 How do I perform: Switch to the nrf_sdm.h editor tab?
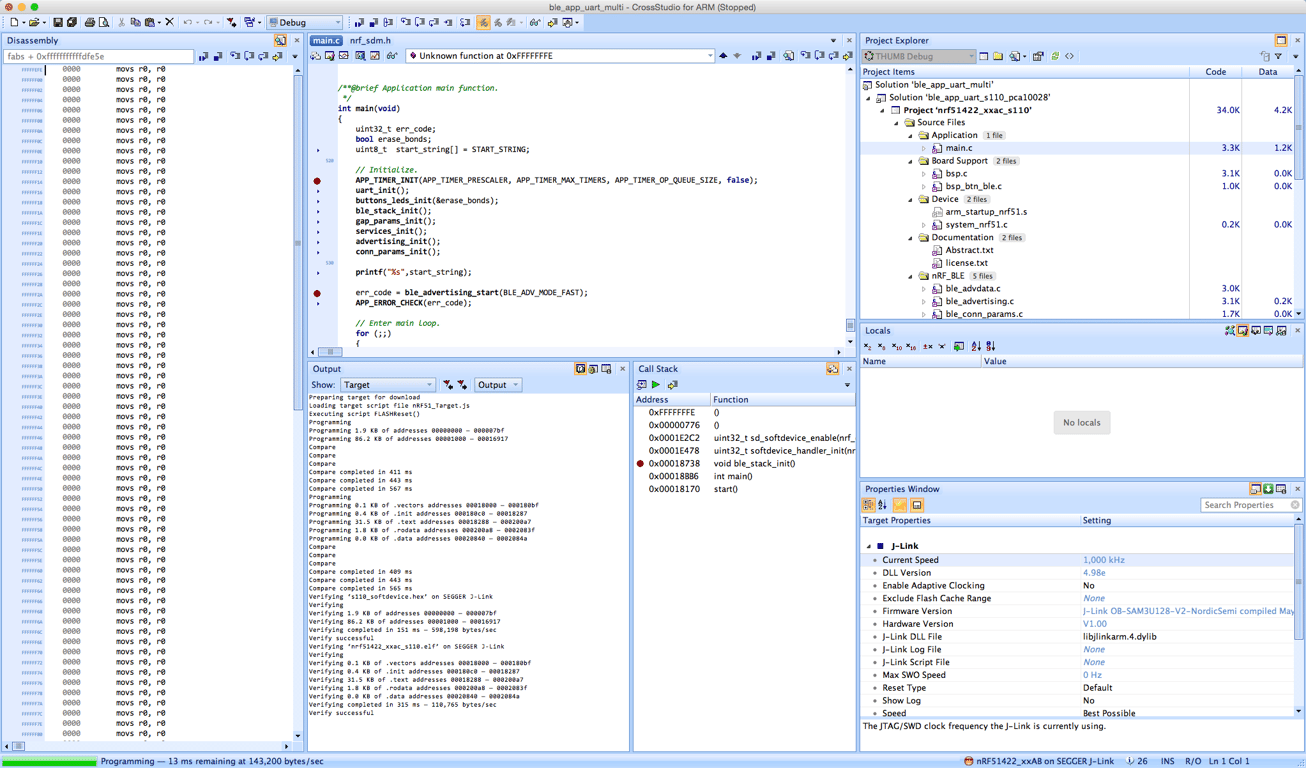[369, 41]
